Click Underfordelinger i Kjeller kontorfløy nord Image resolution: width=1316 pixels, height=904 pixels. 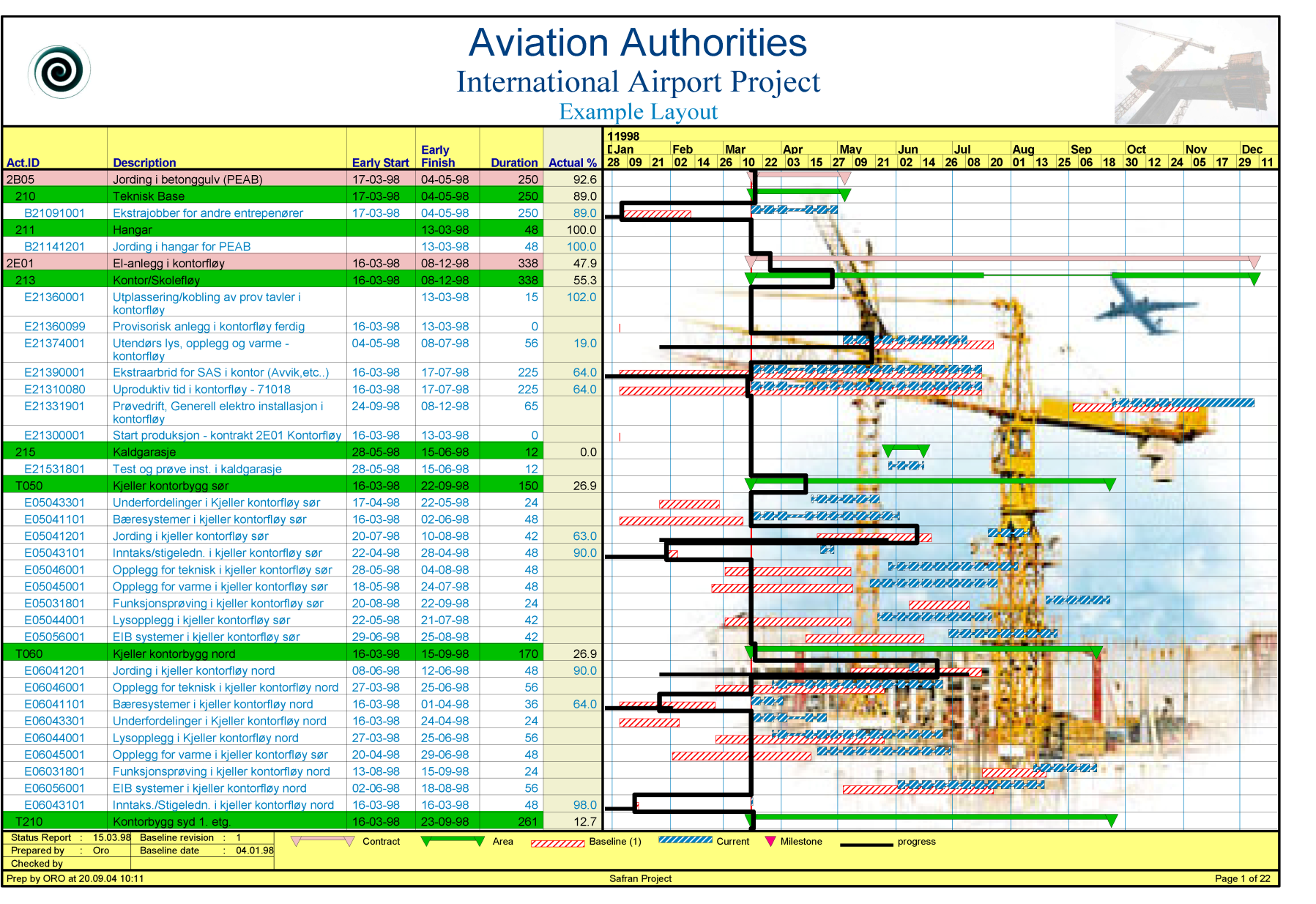219,722
